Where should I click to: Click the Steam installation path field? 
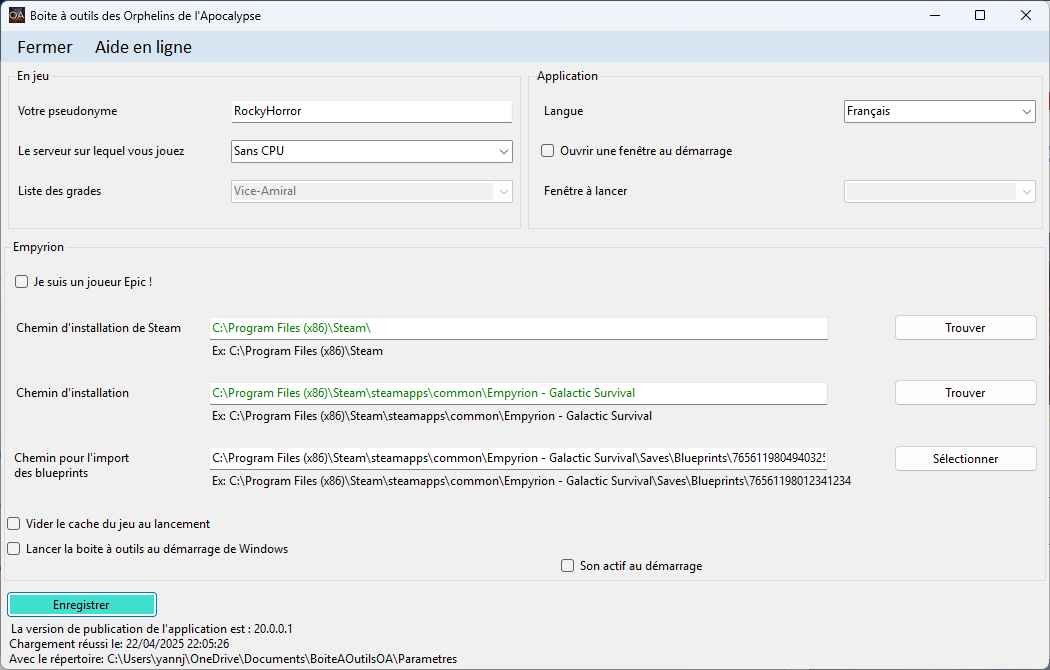click(518, 328)
